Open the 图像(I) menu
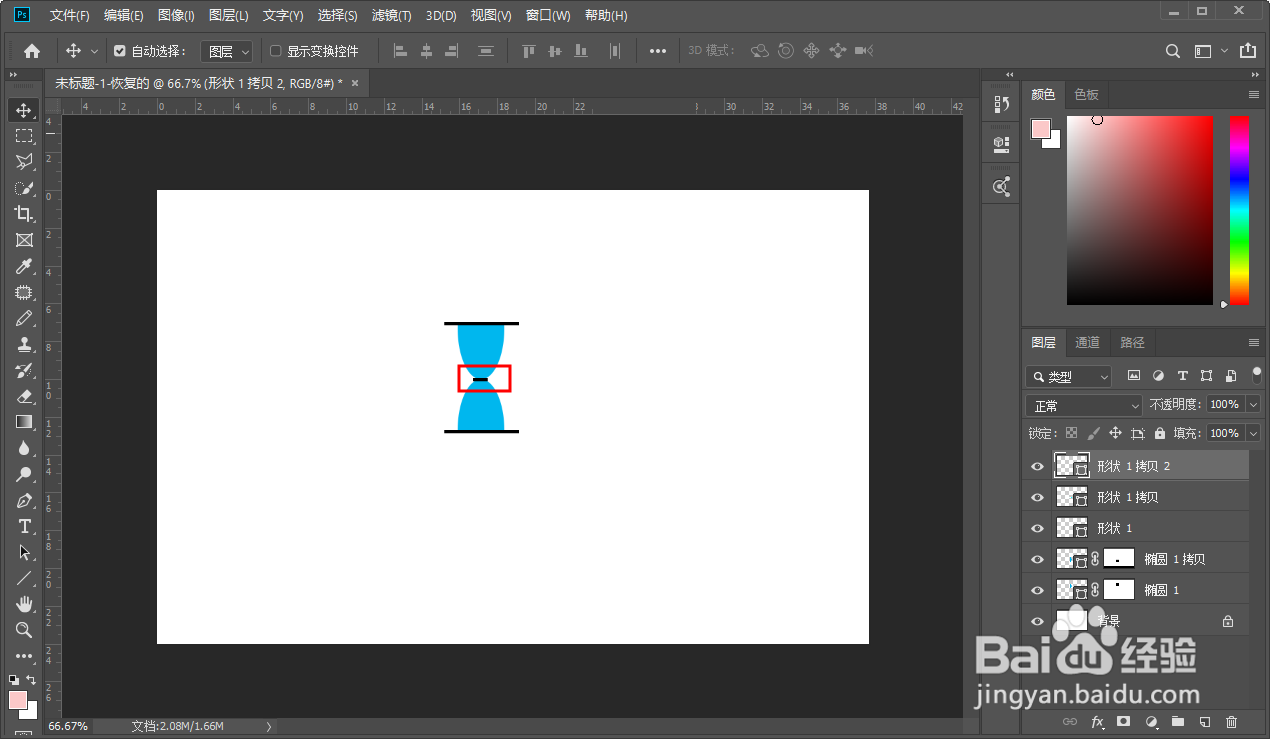The height and width of the screenshot is (739, 1270). (176, 15)
